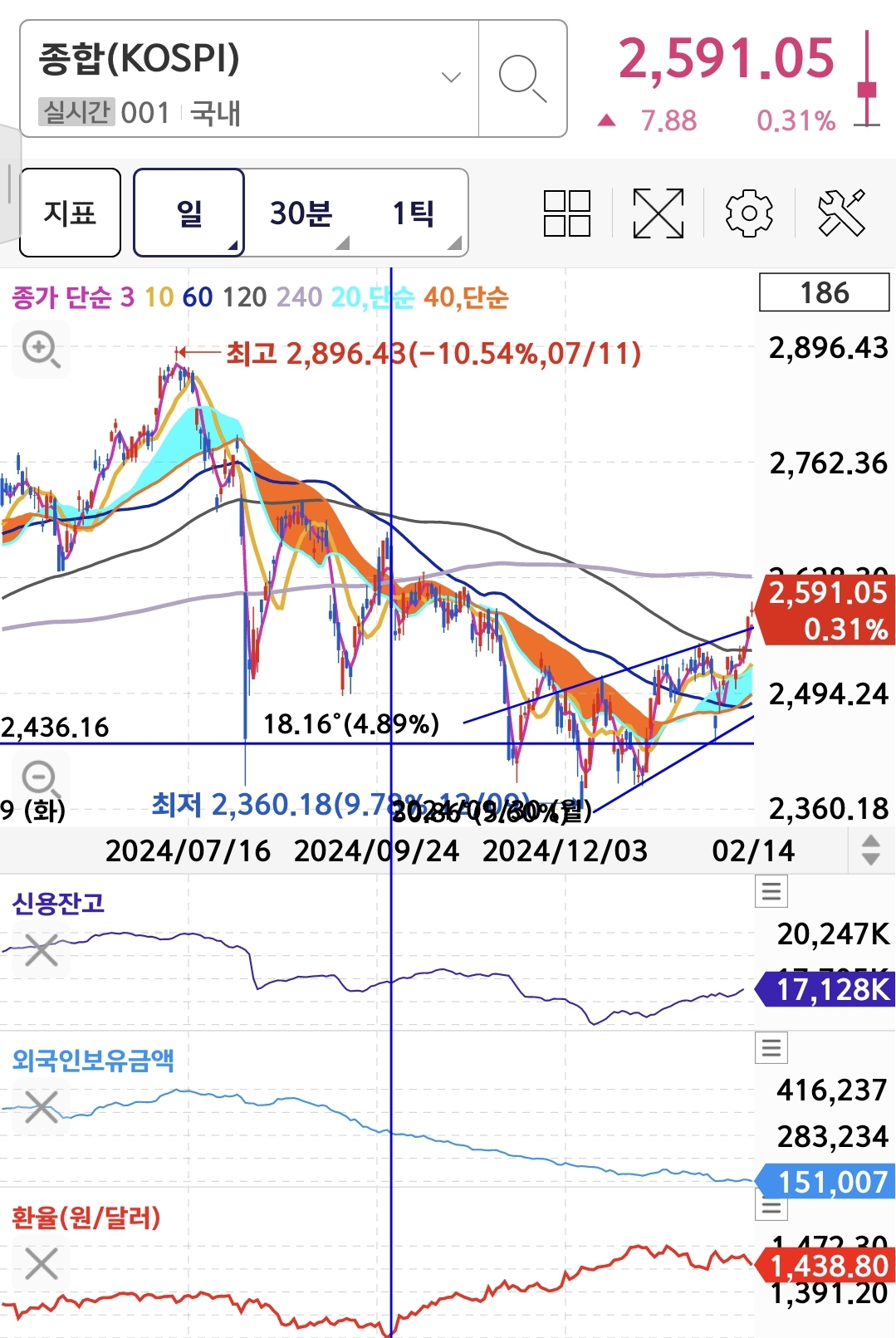The image size is (896, 1338).
Task: Click the 종가 단순 moving average label
Action: [61, 297]
